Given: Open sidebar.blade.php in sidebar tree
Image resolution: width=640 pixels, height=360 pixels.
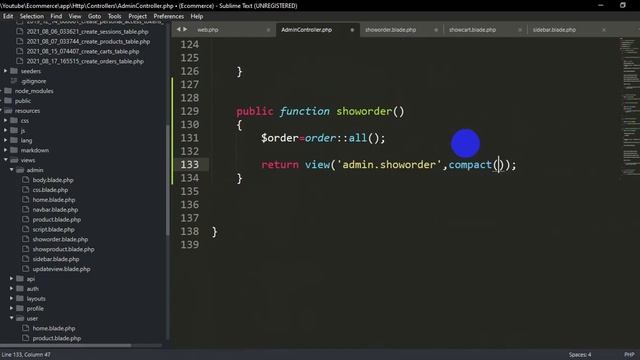Looking at the screenshot, I should [56, 259].
